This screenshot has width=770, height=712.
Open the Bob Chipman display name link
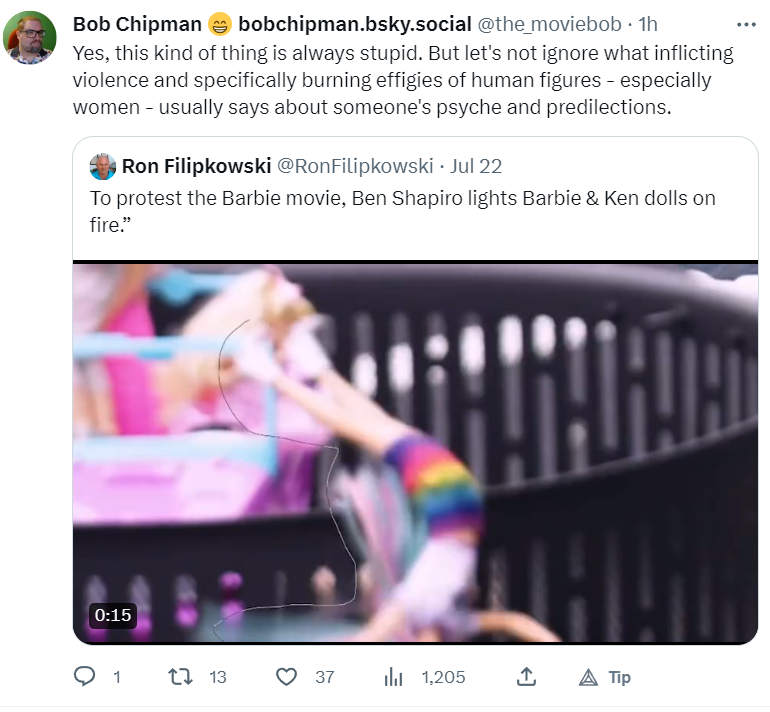pos(137,24)
